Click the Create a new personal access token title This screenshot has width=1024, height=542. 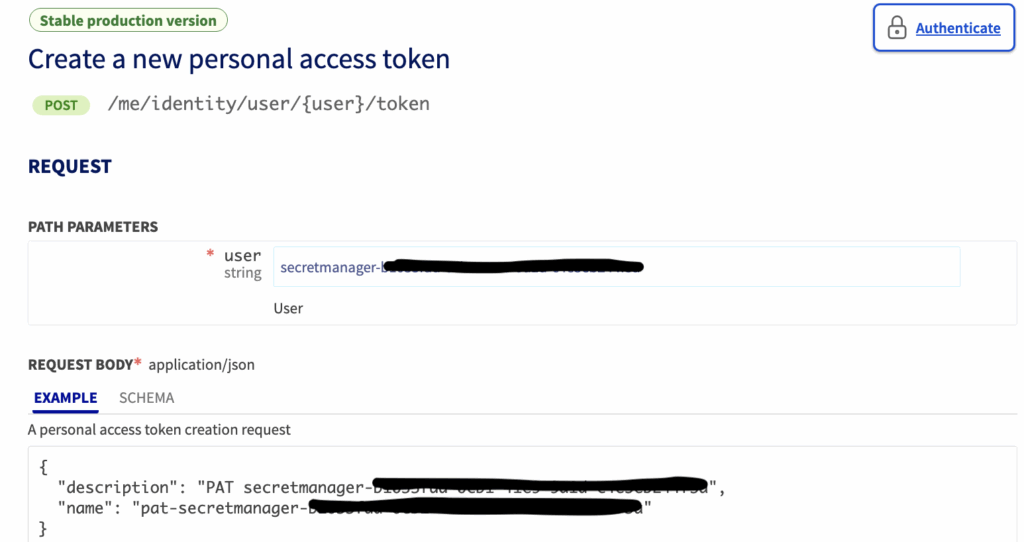click(x=239, y=59)
